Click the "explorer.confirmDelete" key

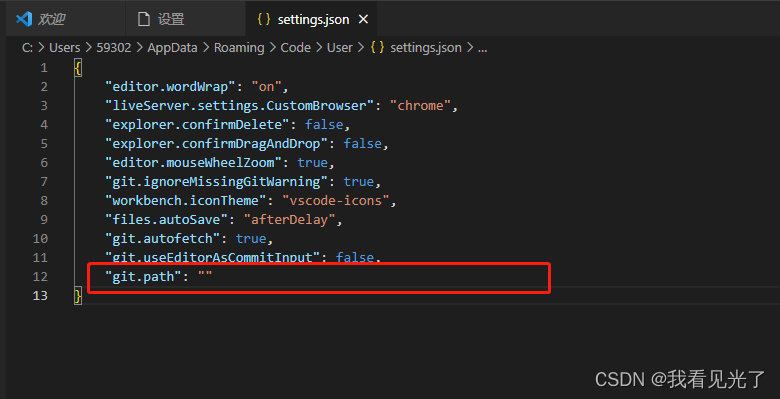coord(197,124)
